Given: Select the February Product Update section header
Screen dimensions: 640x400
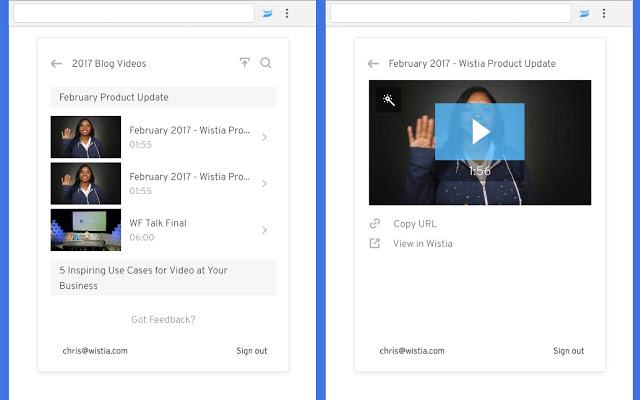Looking at the screenshot, I should [163, 97].
